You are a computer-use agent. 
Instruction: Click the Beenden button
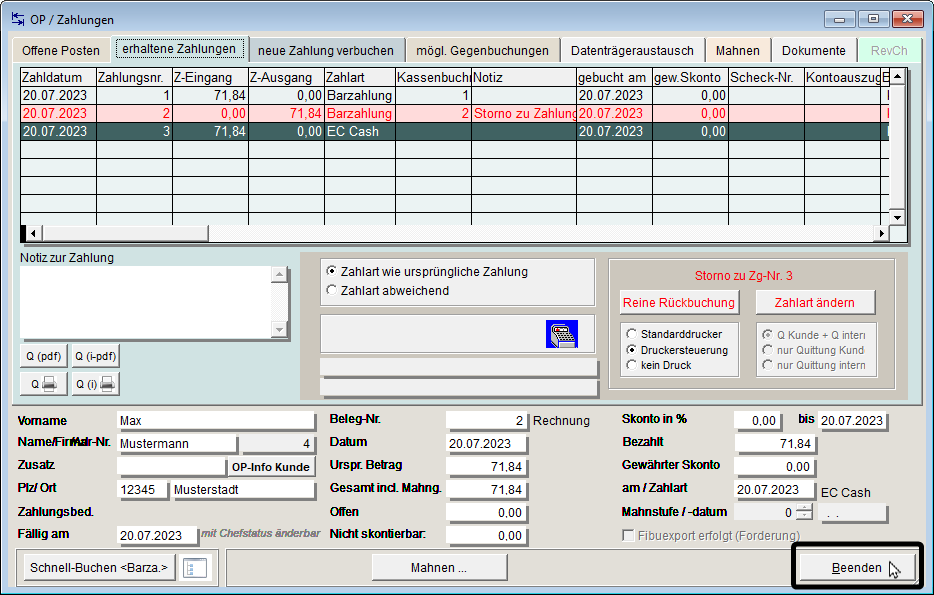tap(857, 568)
